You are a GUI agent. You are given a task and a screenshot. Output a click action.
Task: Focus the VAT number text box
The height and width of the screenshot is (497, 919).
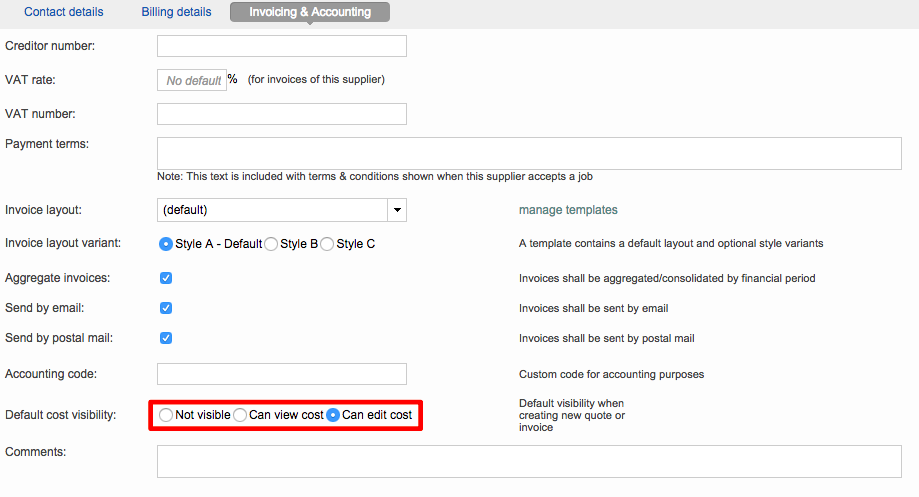click(282, 114)
